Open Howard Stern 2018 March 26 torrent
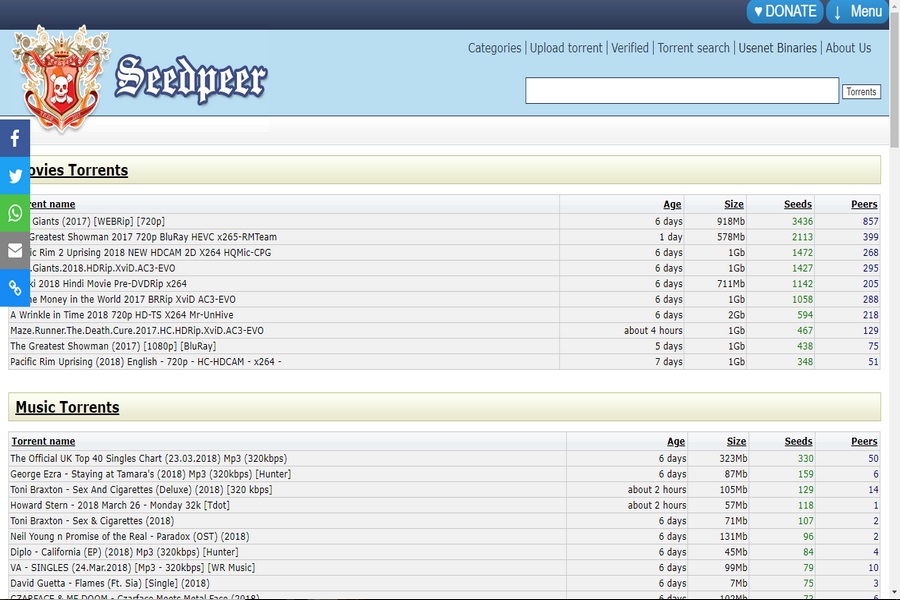900x600 pixels. [x=120, y=505]
